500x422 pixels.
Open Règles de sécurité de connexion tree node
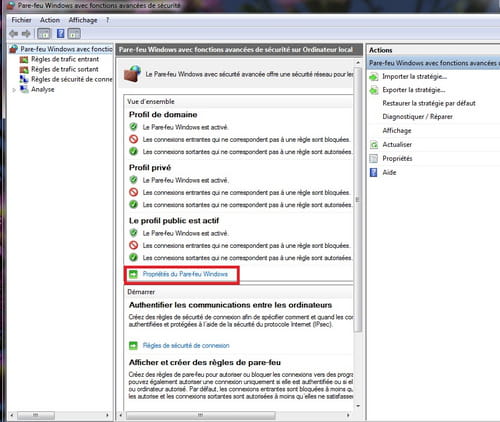pos(72,79)
